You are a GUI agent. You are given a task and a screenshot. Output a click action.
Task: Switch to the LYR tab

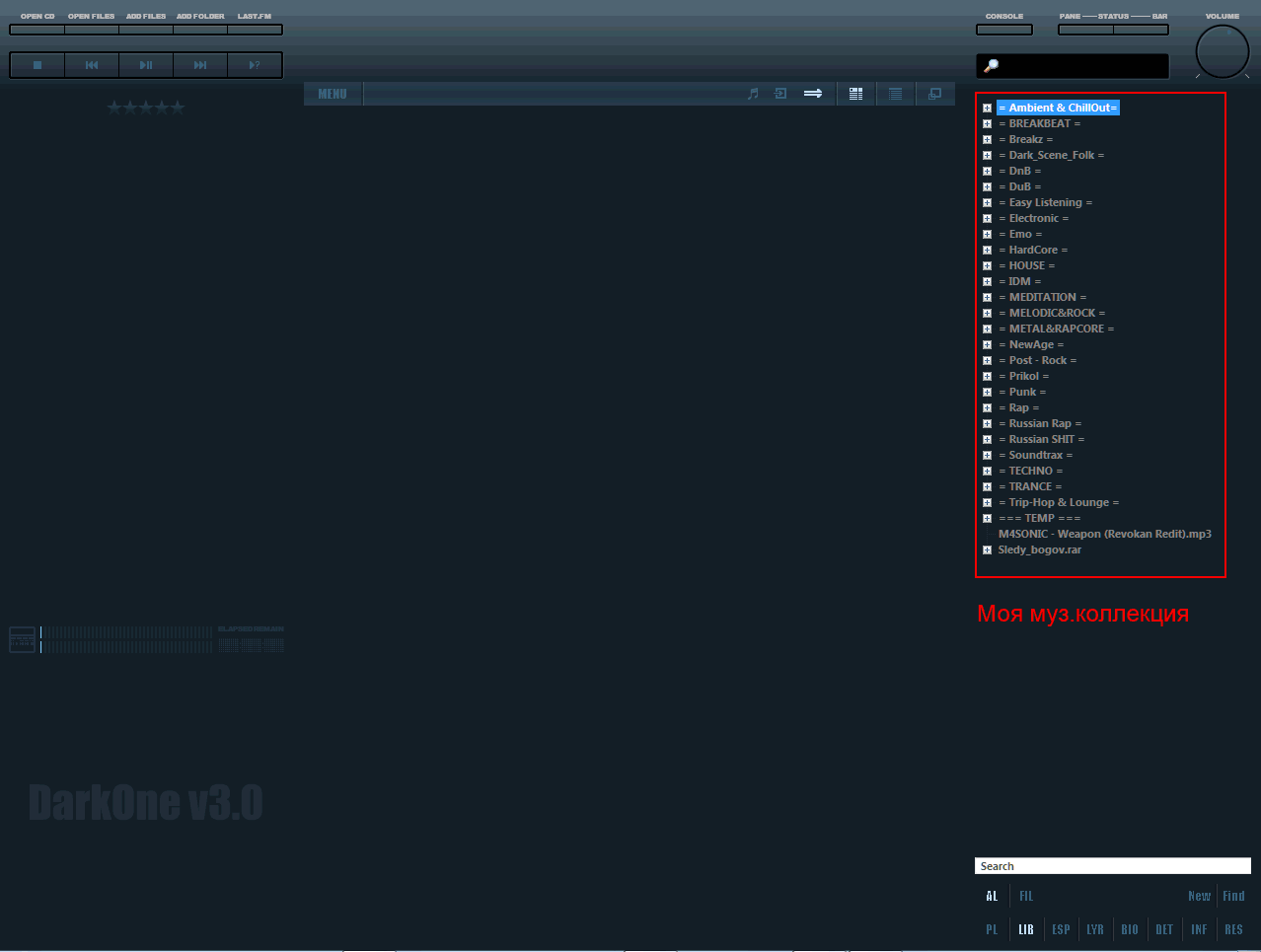tap(1095, 929)
